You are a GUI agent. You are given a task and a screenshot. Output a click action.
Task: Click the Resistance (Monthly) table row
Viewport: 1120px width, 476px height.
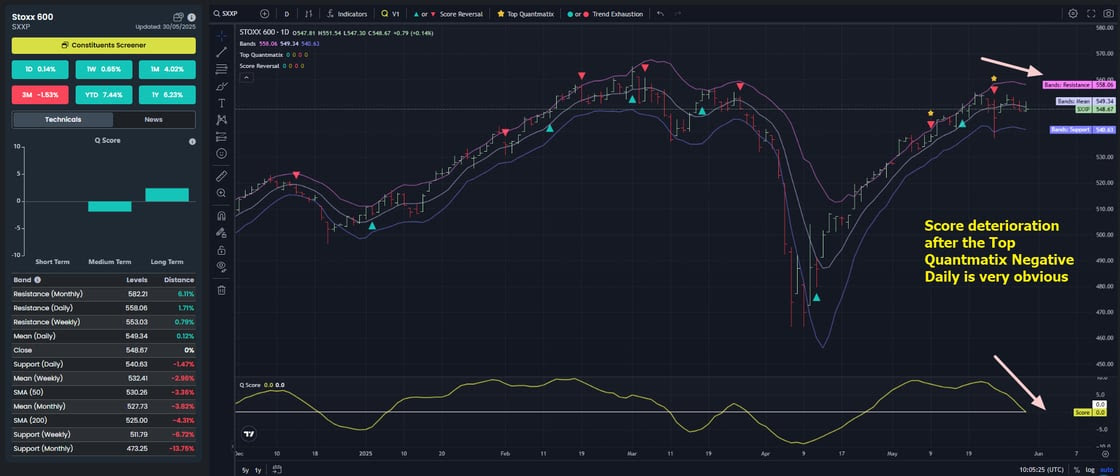[x=104, y=294]
